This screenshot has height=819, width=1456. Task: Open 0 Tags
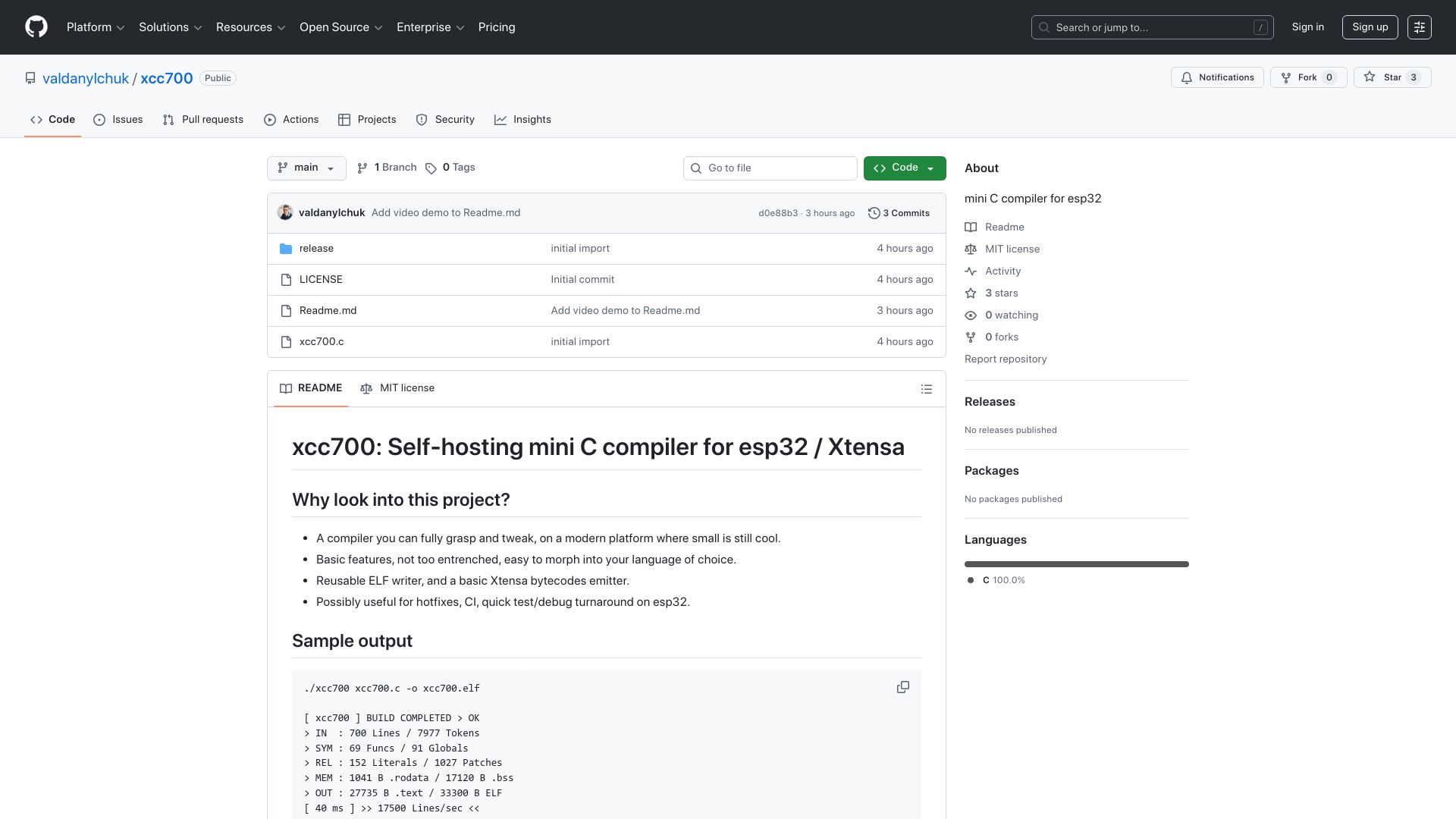pyautogui.click(x=450, y=168)
